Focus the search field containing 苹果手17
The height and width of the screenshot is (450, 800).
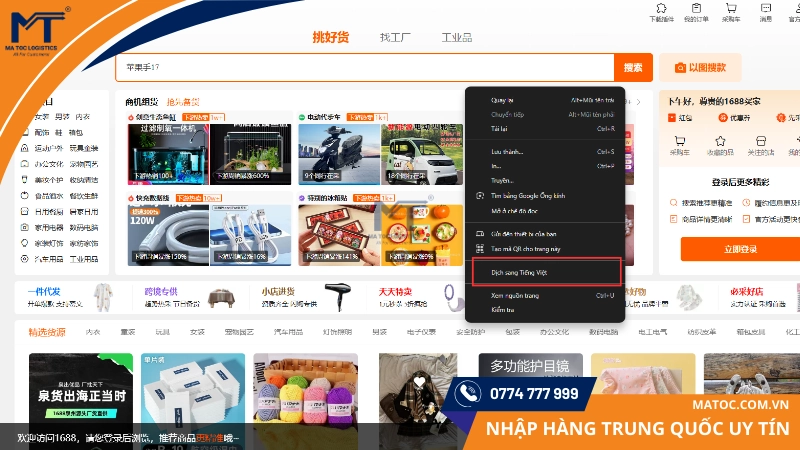tap(364, 67)
